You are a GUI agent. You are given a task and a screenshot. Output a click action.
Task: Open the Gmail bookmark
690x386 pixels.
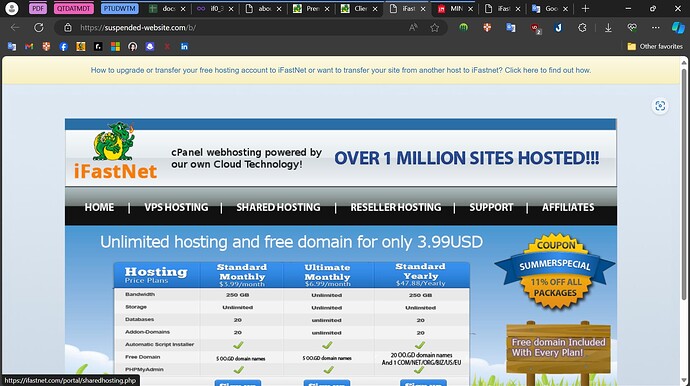(29, 46)
